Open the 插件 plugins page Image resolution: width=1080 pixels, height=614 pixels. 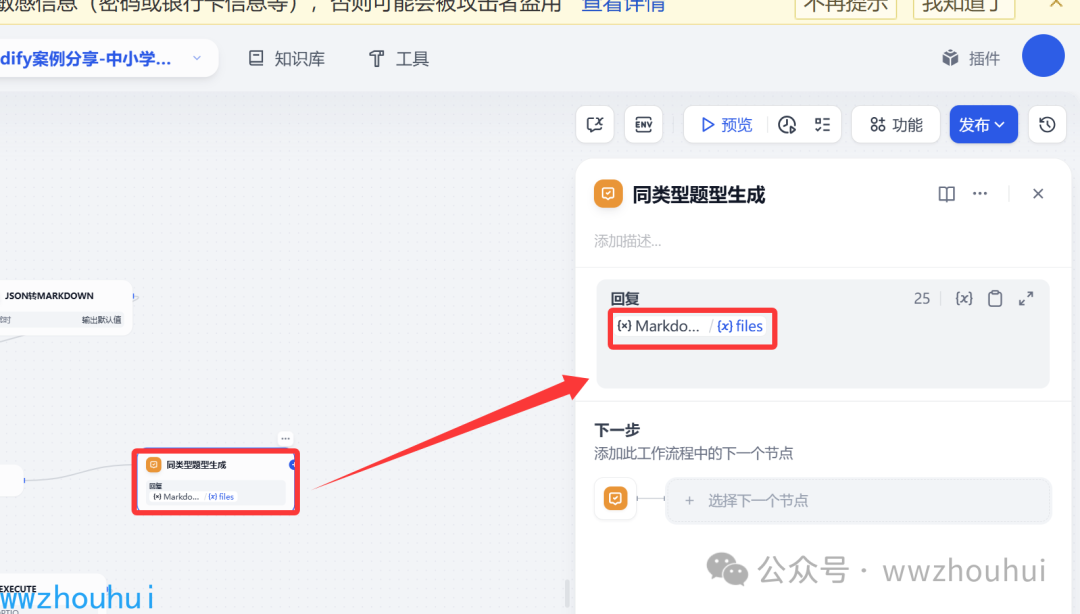[971, 59]
